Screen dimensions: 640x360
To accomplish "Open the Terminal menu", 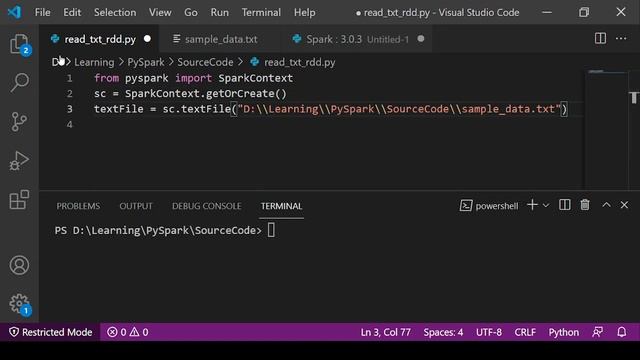I will [261, 12].
